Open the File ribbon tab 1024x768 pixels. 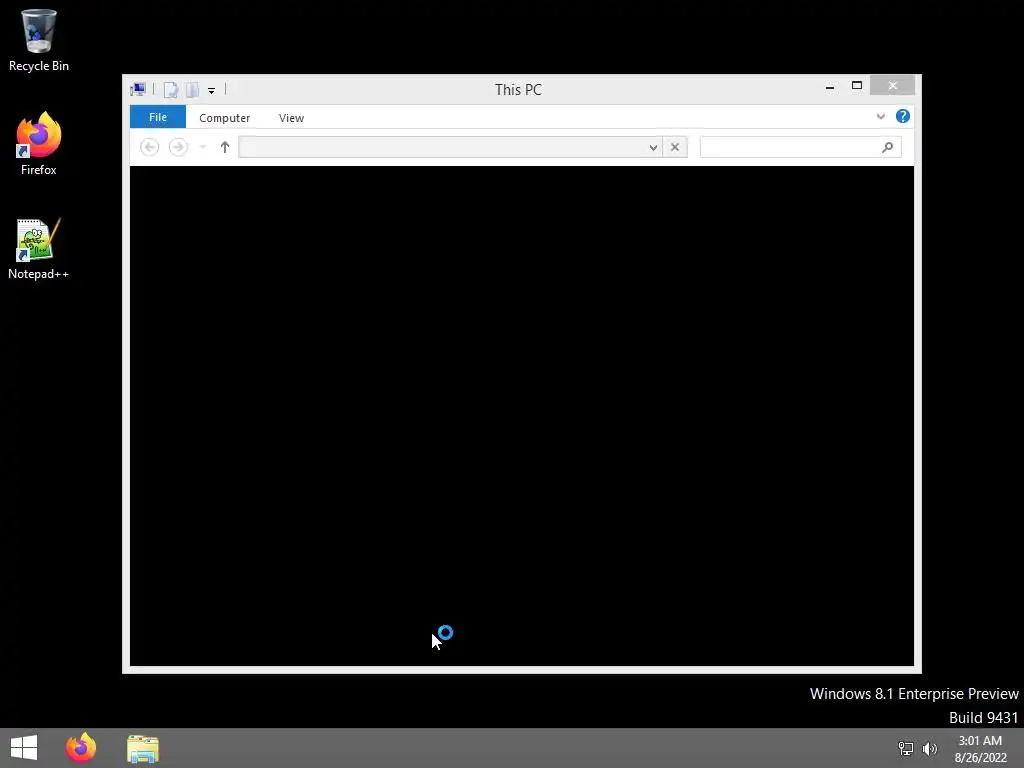[158, 117]
